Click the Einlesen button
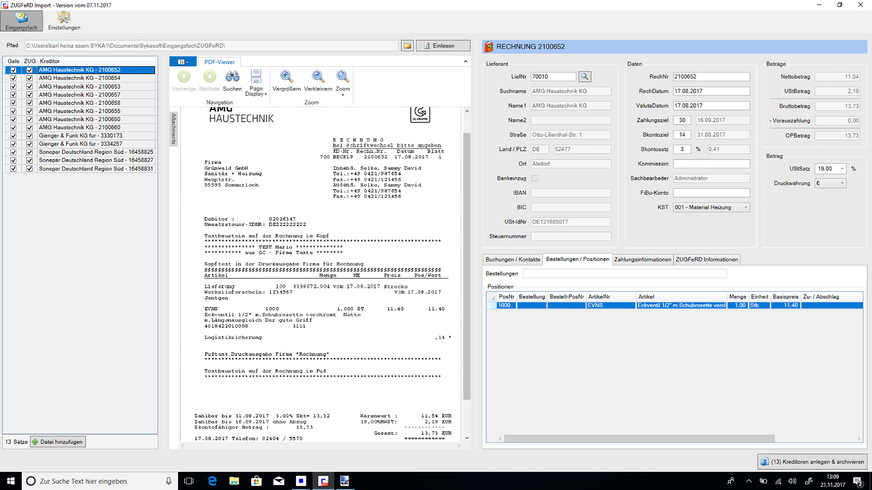 pos(443,46)
